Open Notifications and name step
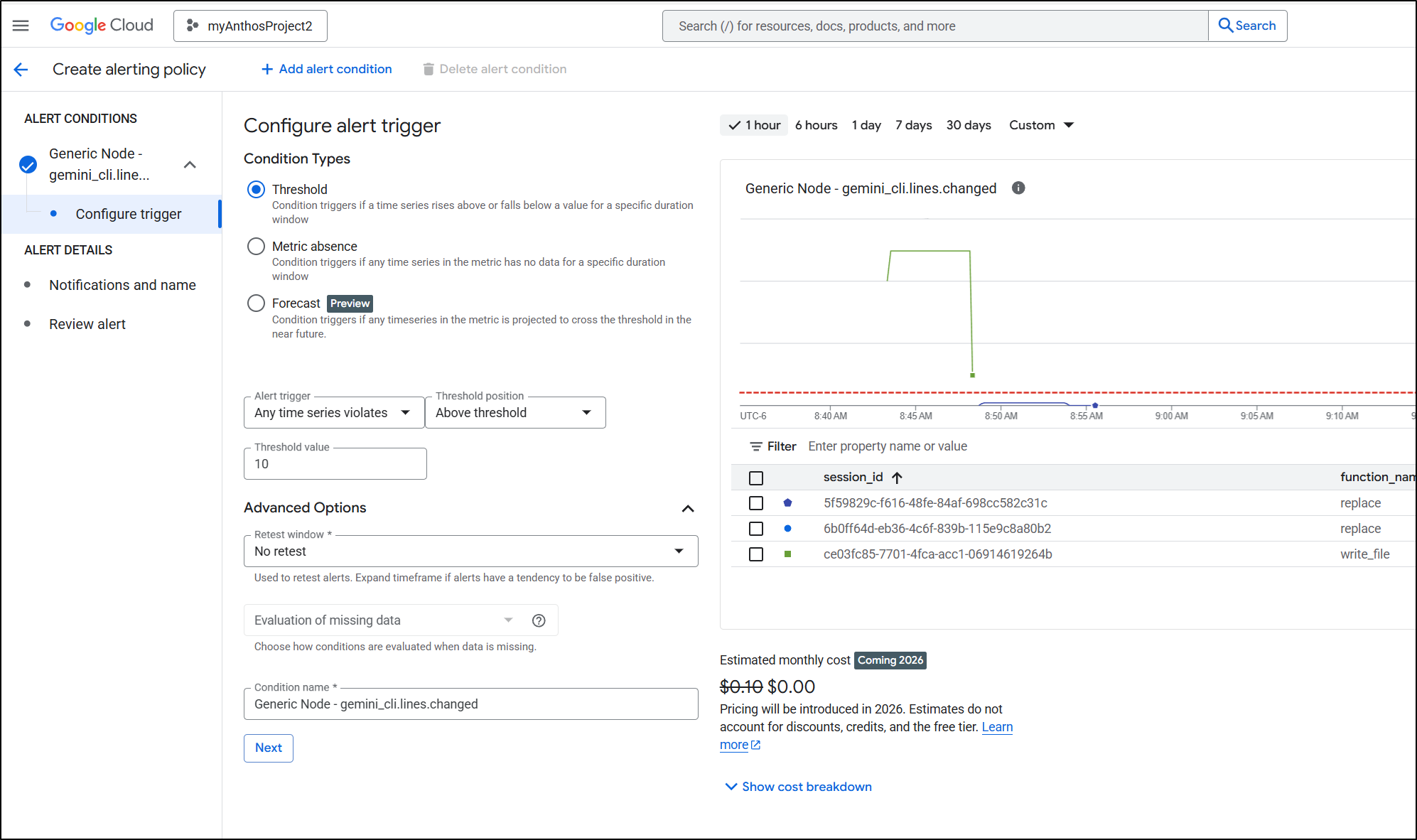Image resolution: width=1417 pixels, height=840 pixels. 122,285
